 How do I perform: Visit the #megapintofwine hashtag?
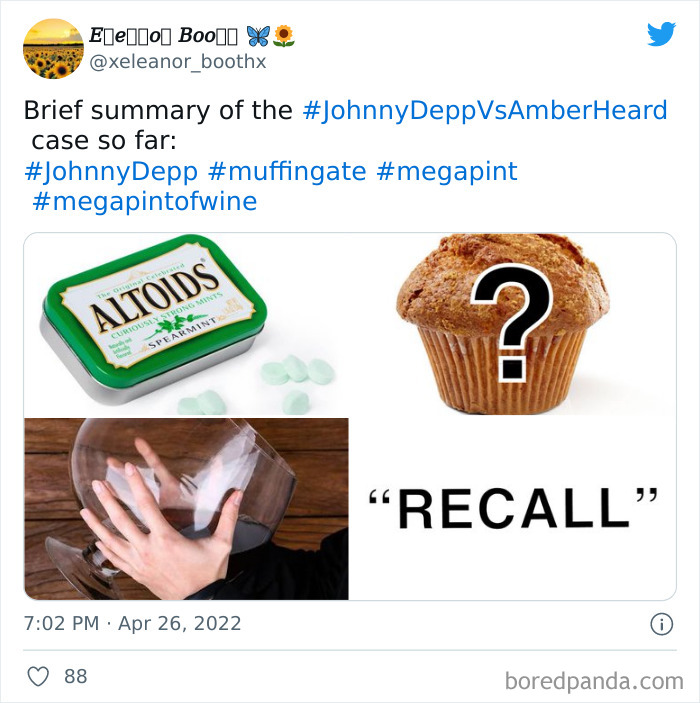coord(145,202)
